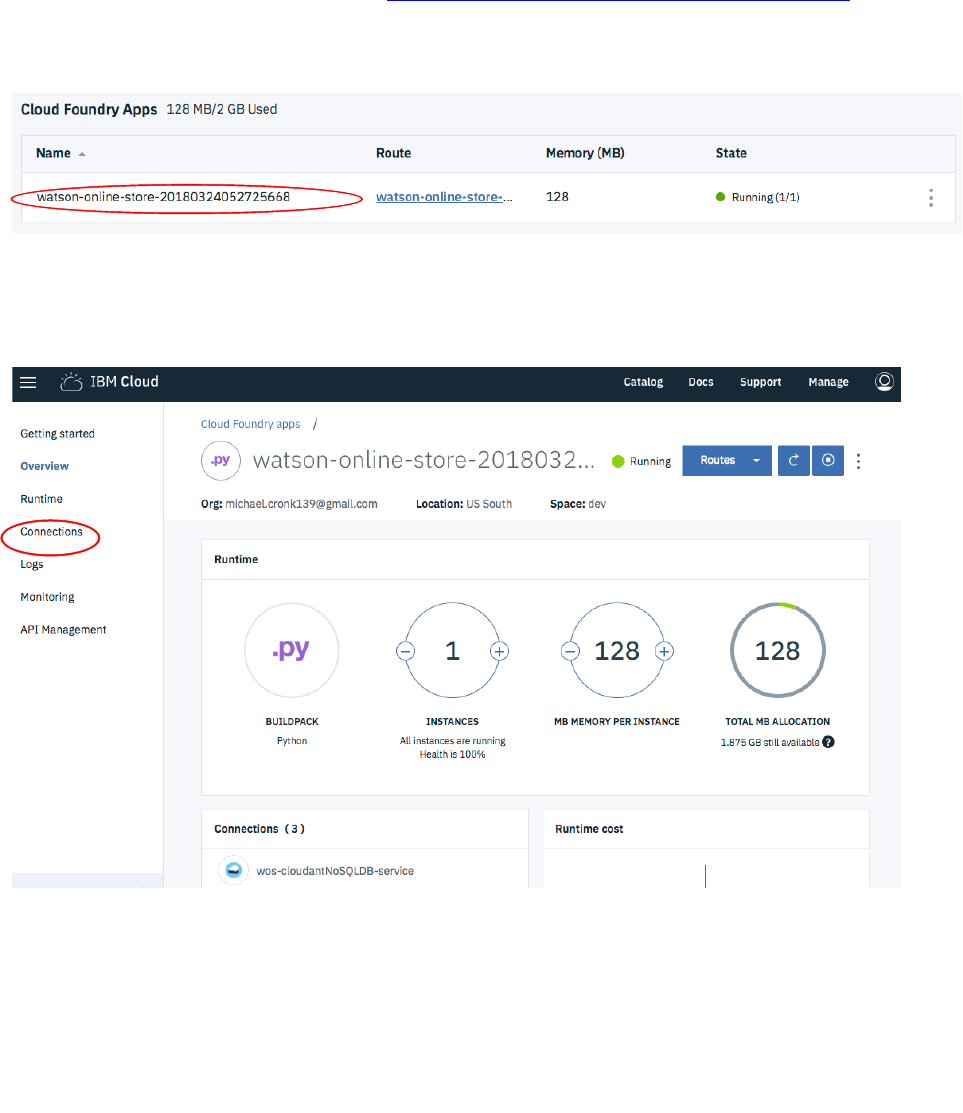Select Overview in the sidebar

coord(45,466)
